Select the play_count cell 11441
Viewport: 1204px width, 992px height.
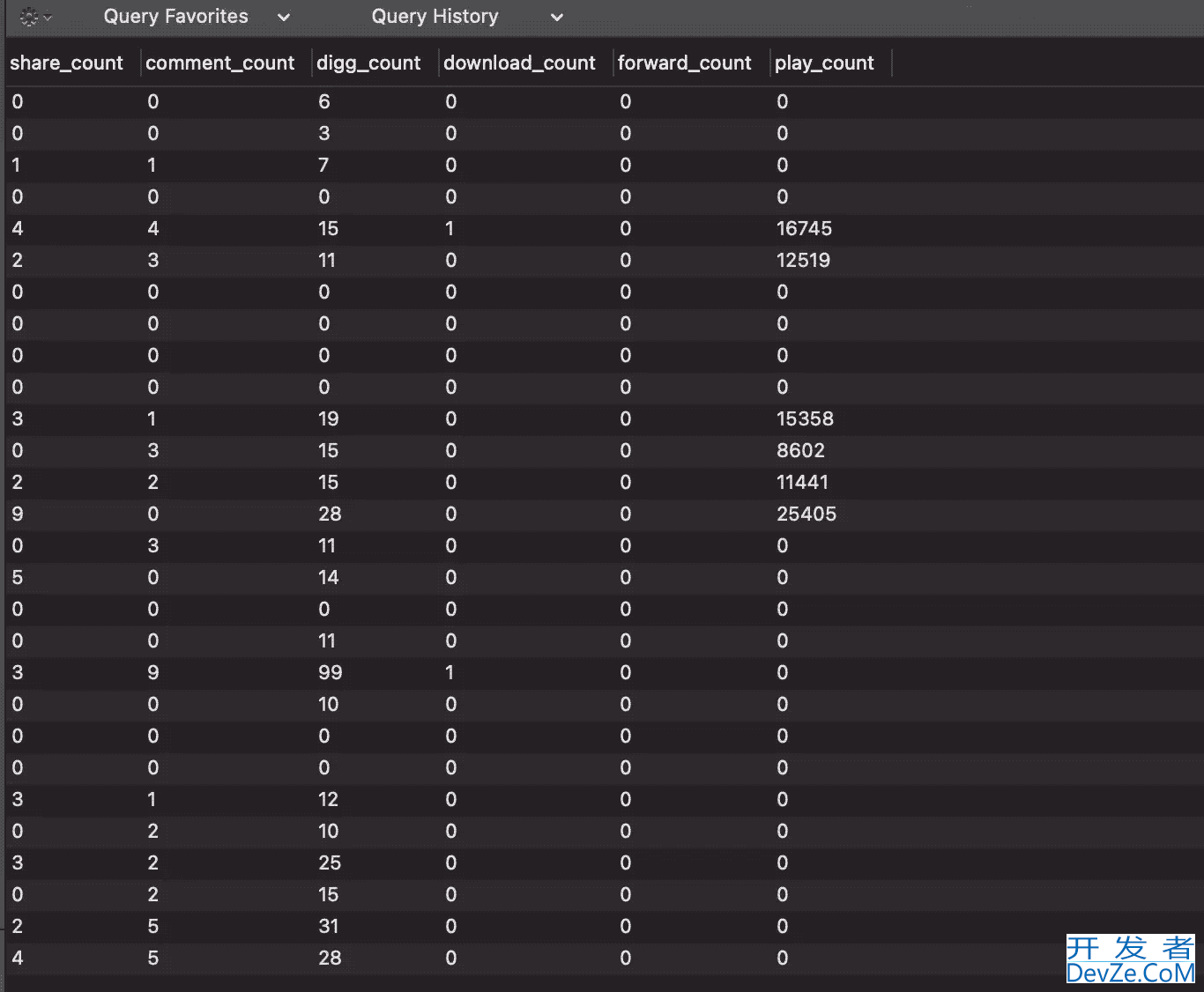pyautogui.click(x=802, y=483)
